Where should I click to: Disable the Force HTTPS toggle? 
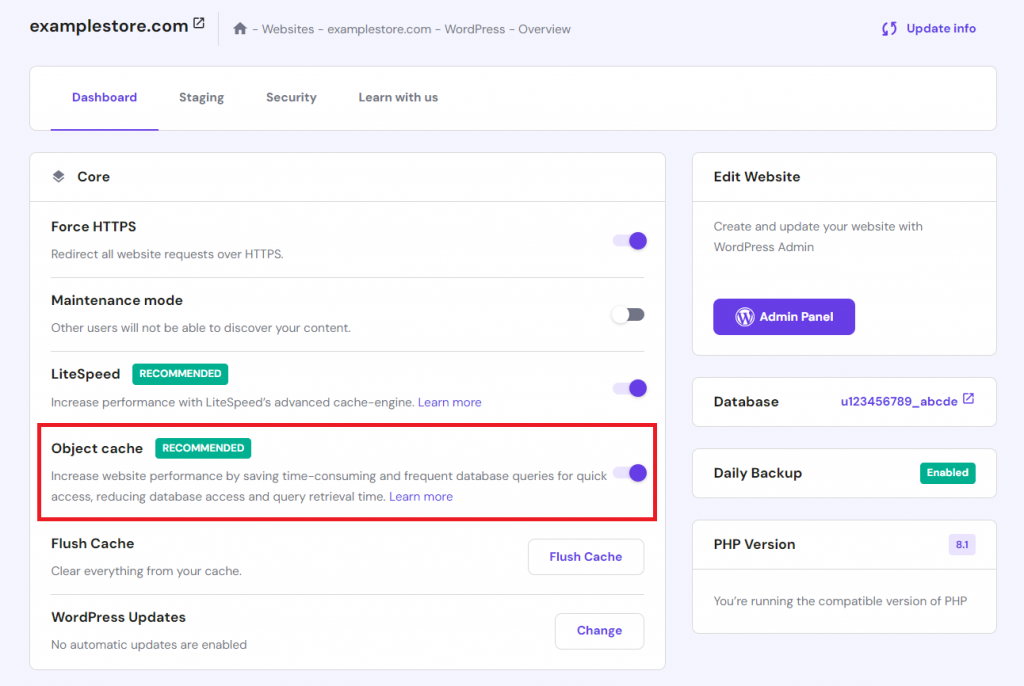(x=629, y=240)
